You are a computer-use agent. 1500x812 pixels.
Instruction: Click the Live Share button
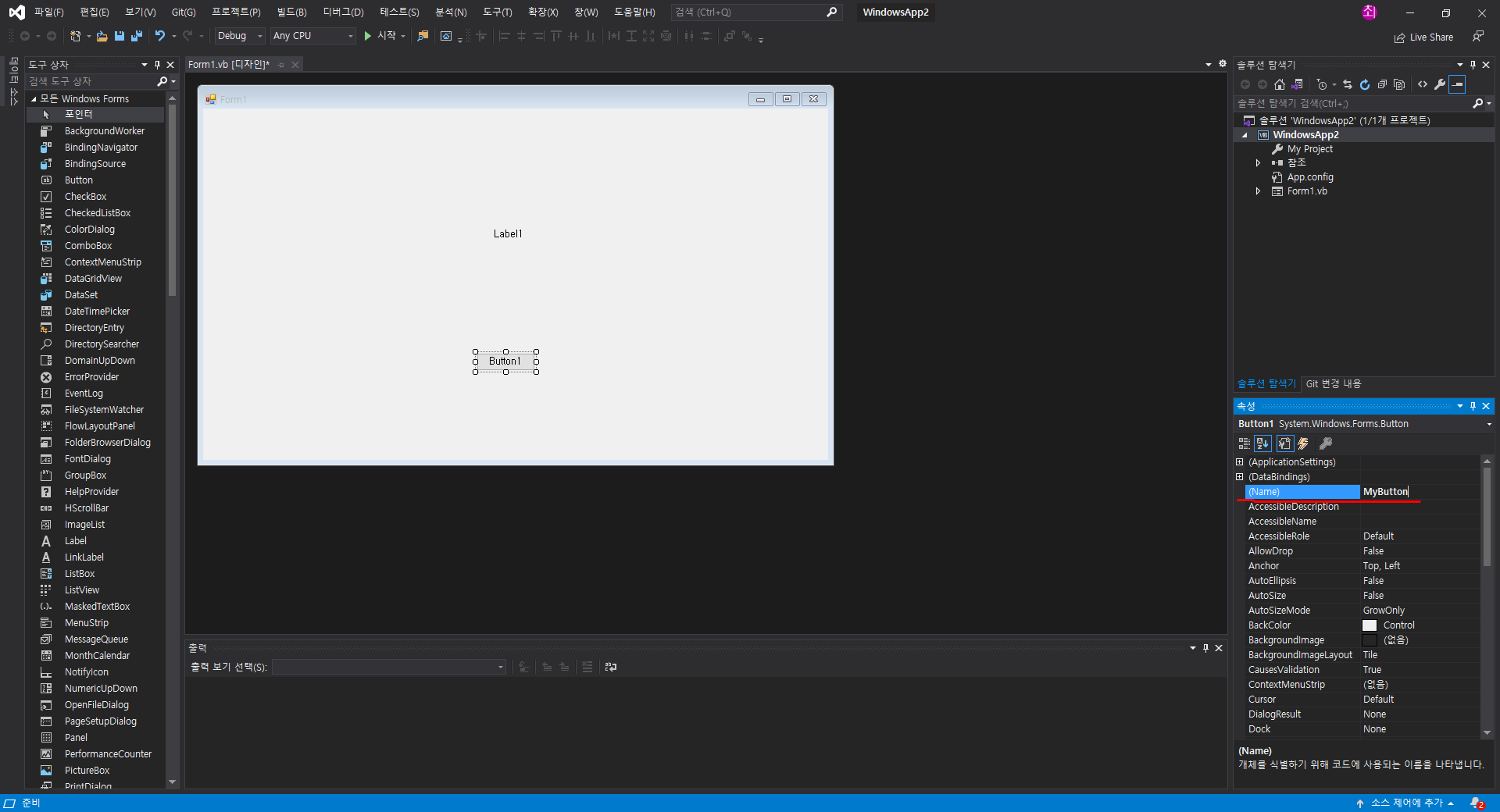pyautogui.click(x=1423, y=37)
